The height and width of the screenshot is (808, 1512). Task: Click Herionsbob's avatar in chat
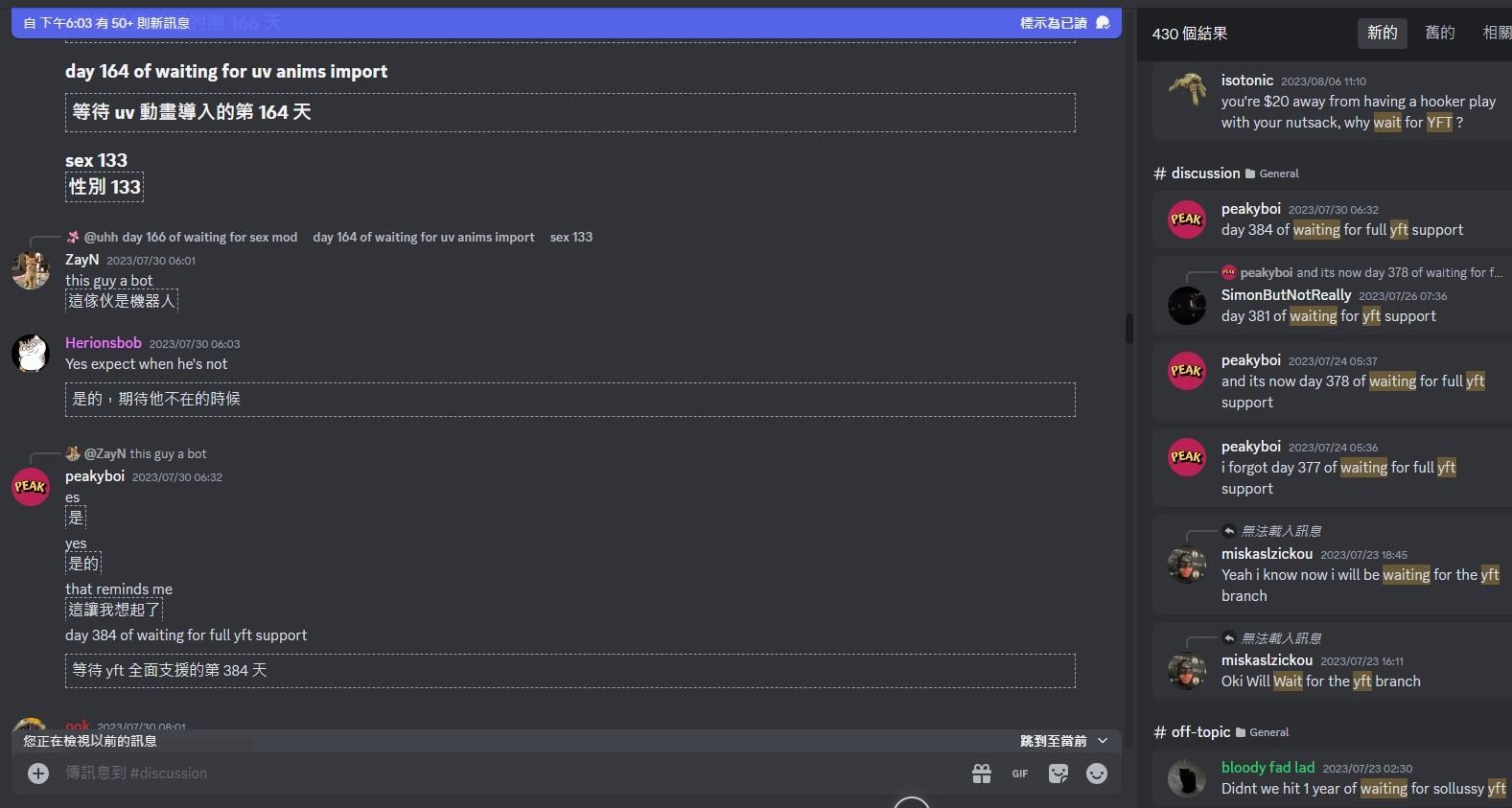point(31,354)
